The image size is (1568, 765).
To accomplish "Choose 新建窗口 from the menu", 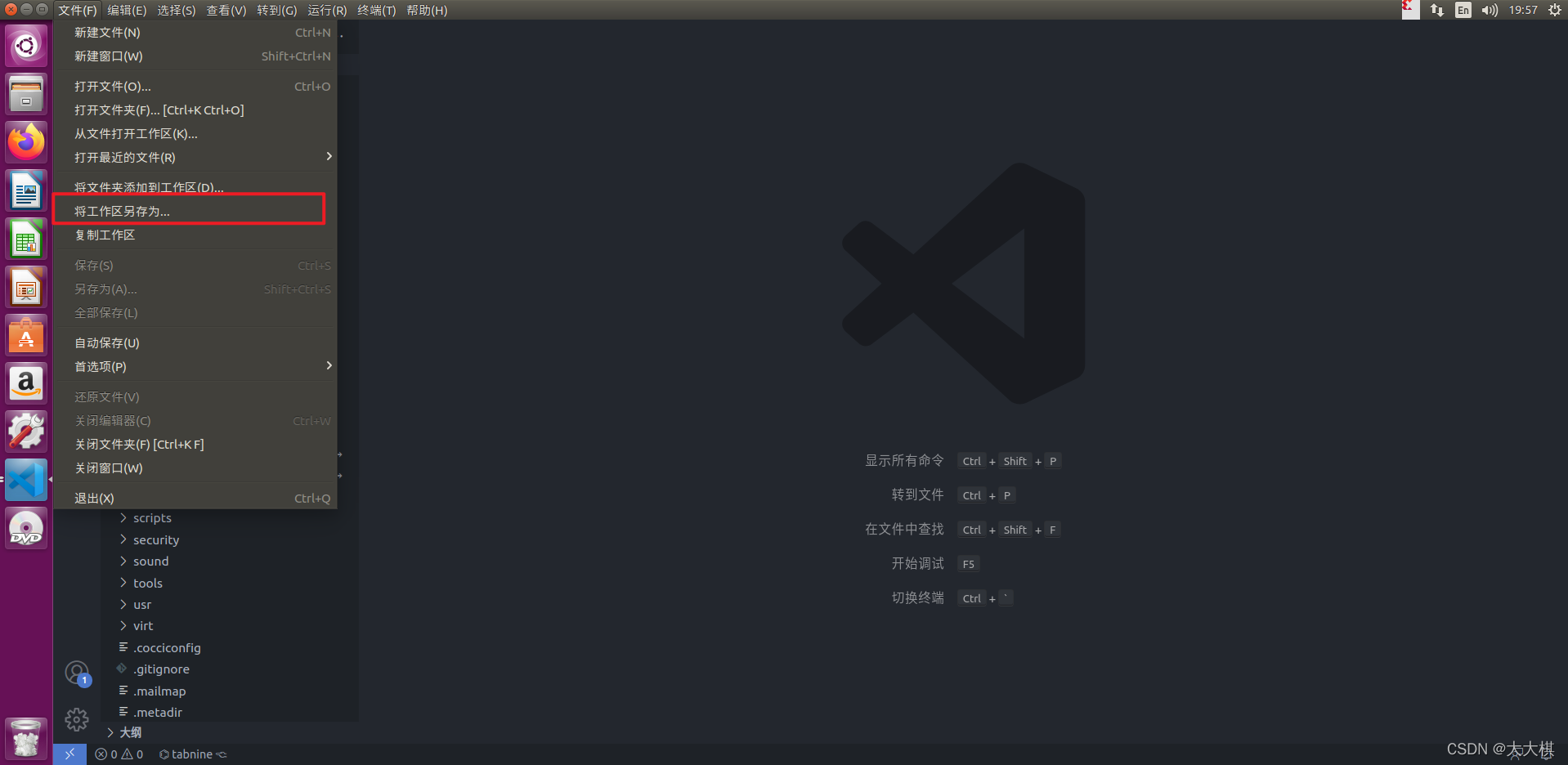I will pos(195,56).
